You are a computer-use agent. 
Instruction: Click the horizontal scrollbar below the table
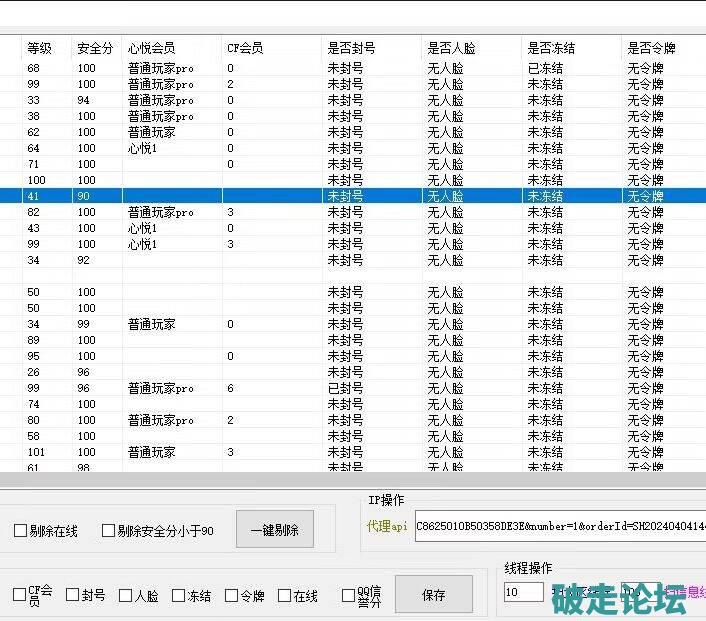click(x=350, y=480)
